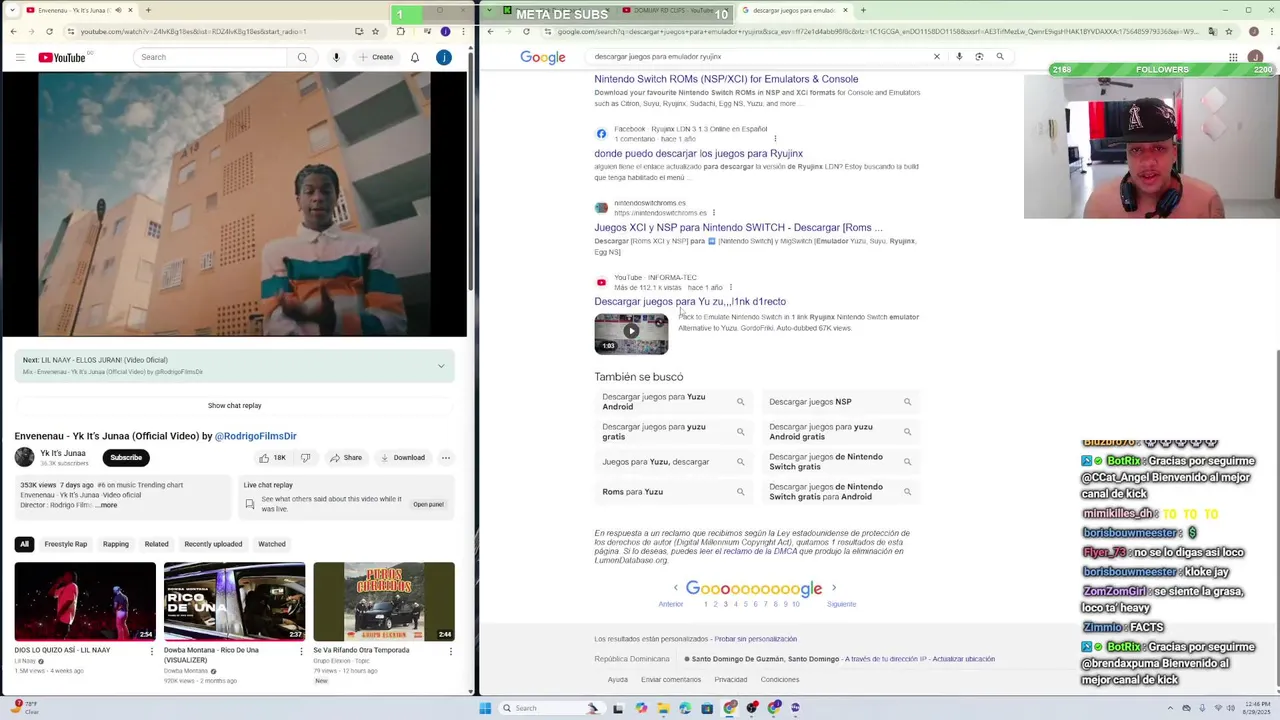Click the Open panel button for chat replay
The height and width of the screenshot is (720, 1280).
(x=429, y=504)
